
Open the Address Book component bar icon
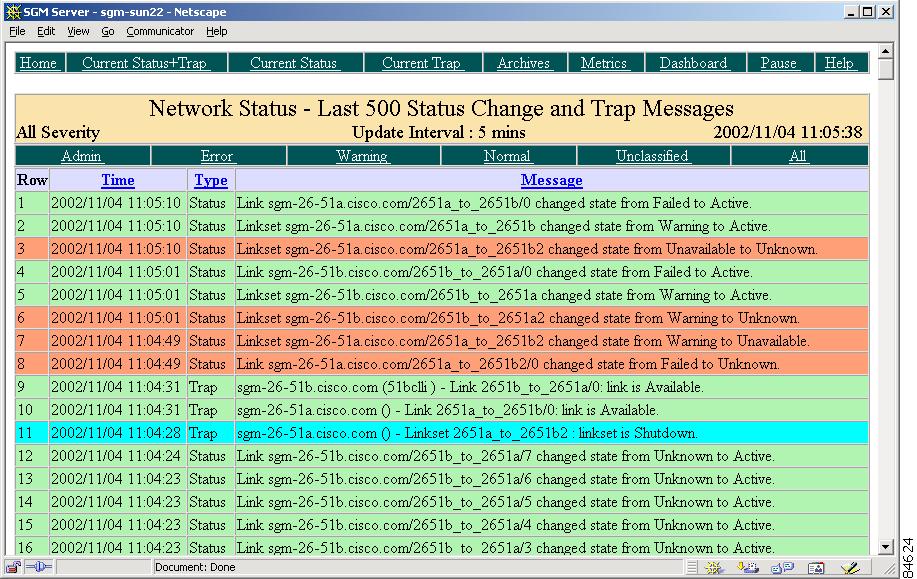816,567
